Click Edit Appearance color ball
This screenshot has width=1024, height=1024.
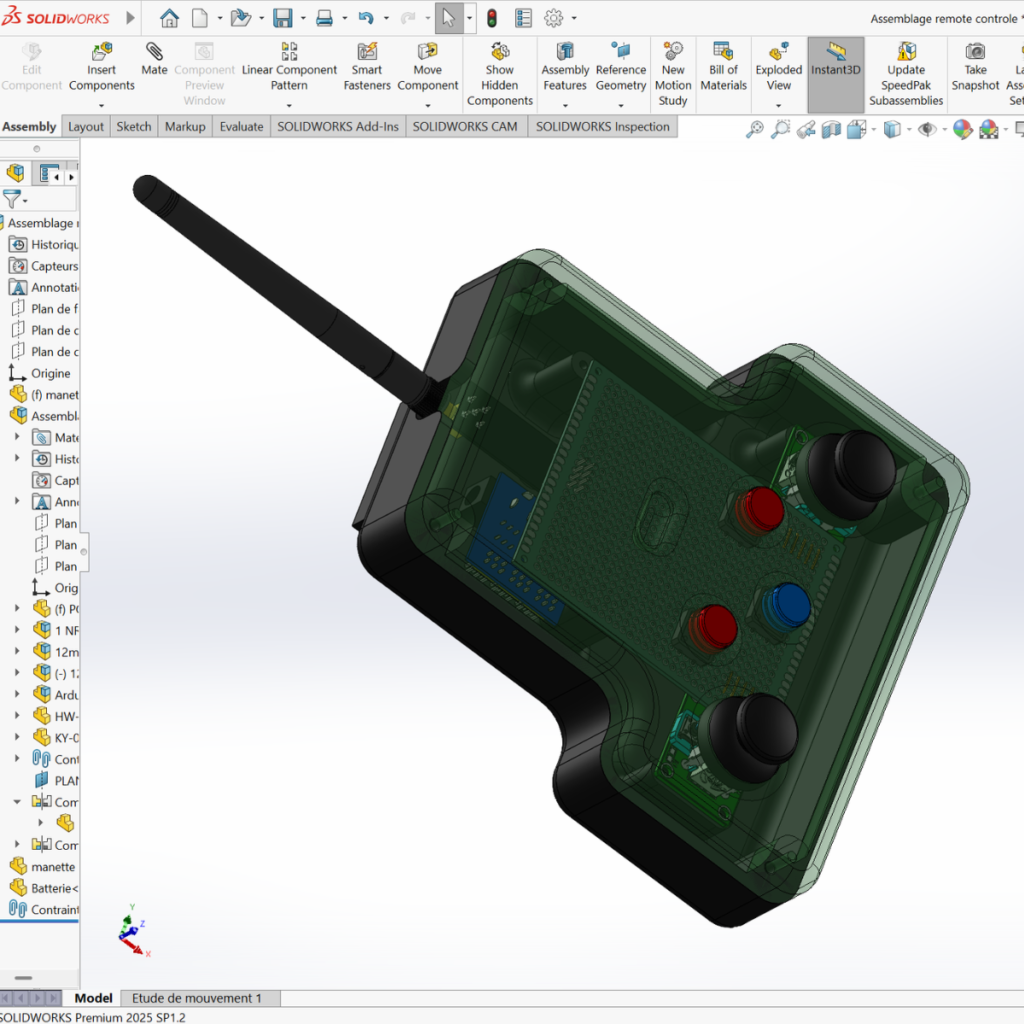point(963,129)
